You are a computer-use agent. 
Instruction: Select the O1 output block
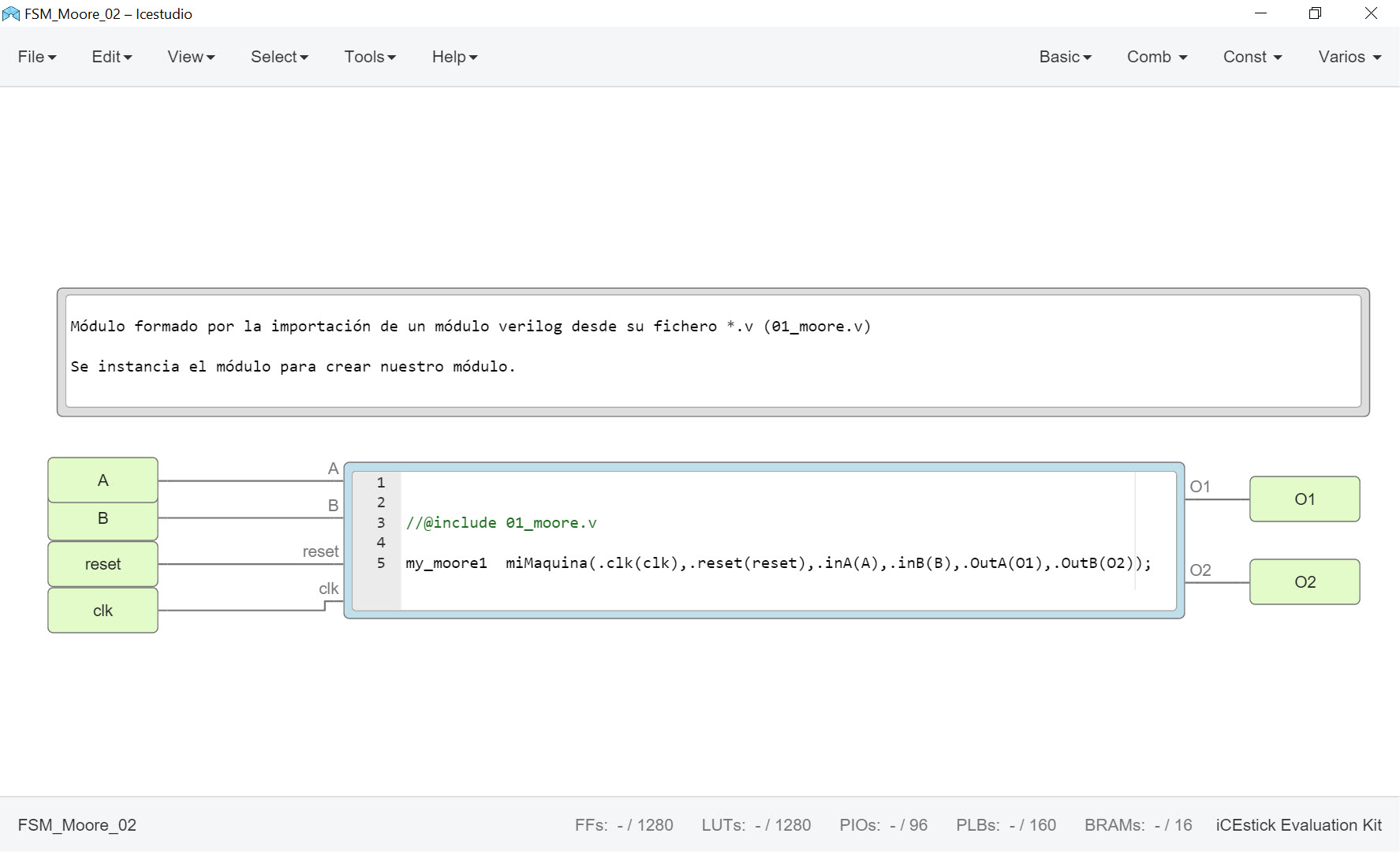(x=1305, y=499)
